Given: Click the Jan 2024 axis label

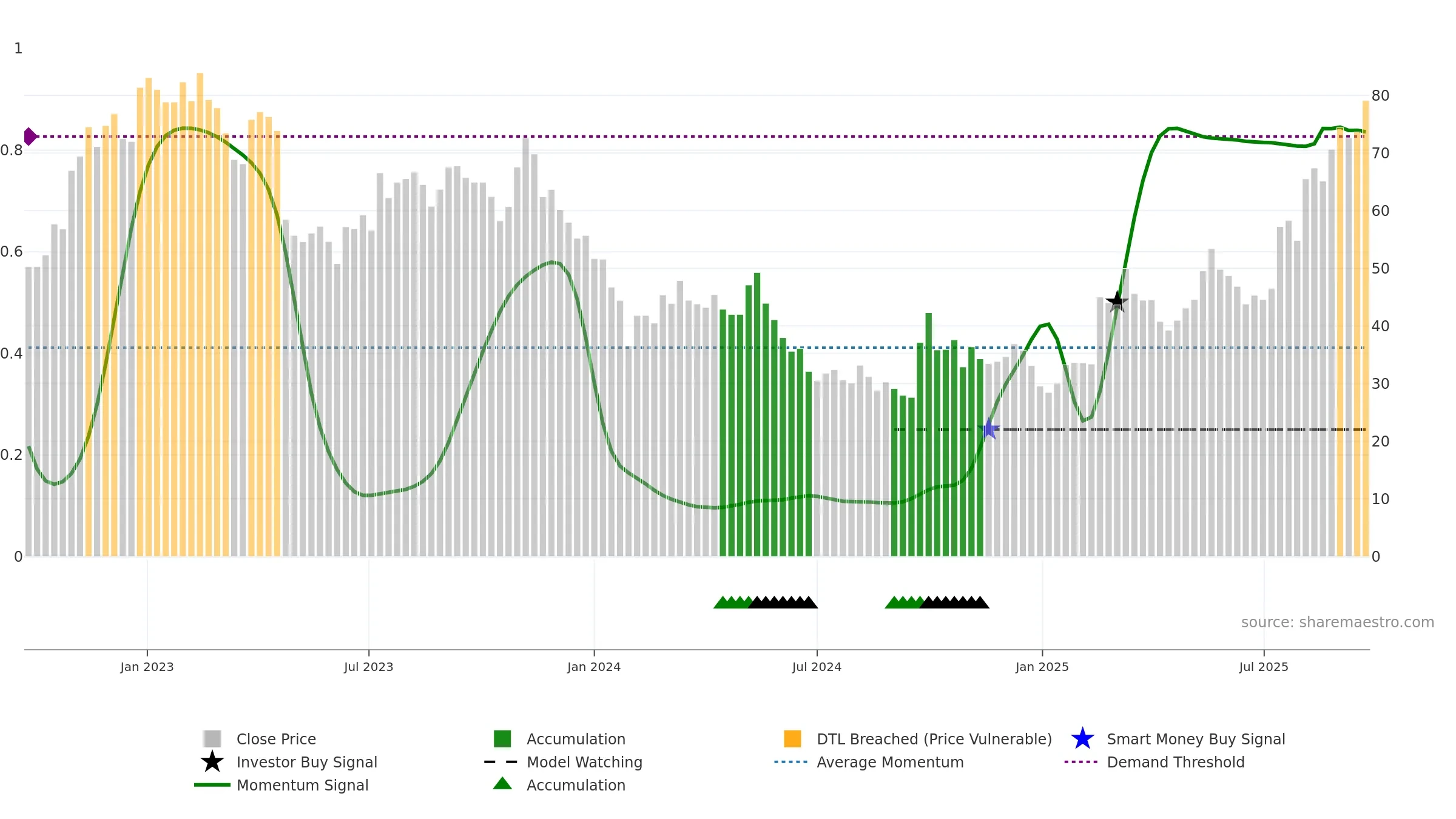Looking at the screenshot, I should tap(594, 667).
